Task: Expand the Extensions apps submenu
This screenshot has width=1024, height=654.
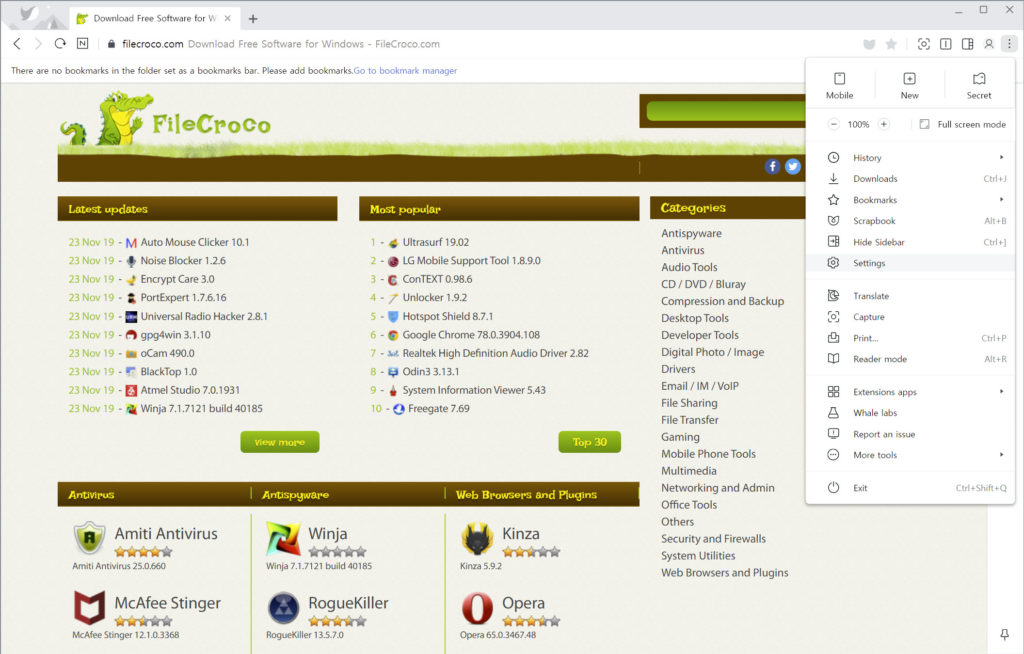Action: tap(910, 392)
